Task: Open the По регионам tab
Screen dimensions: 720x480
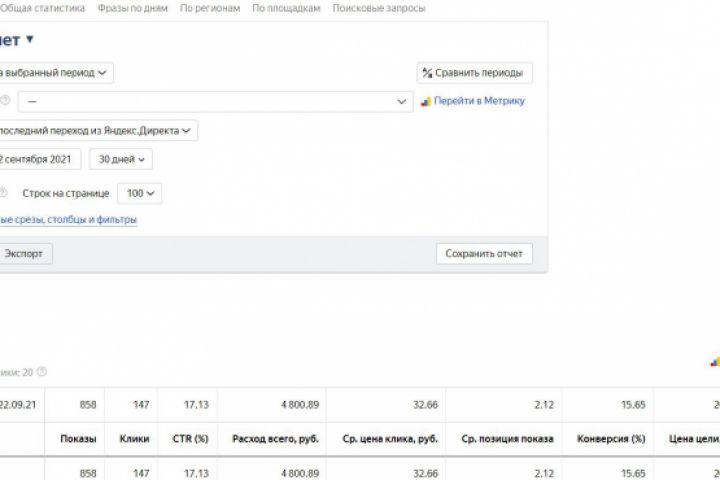Action: click(x=210, y=8)
